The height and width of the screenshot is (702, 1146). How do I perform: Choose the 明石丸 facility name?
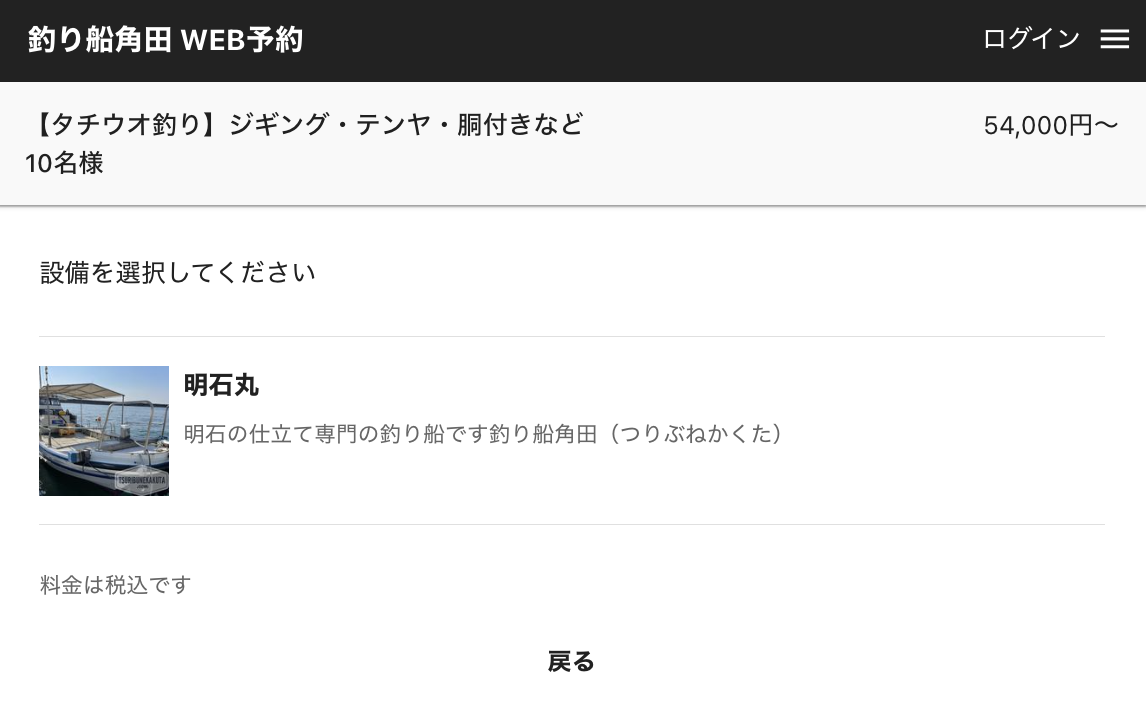221,385
